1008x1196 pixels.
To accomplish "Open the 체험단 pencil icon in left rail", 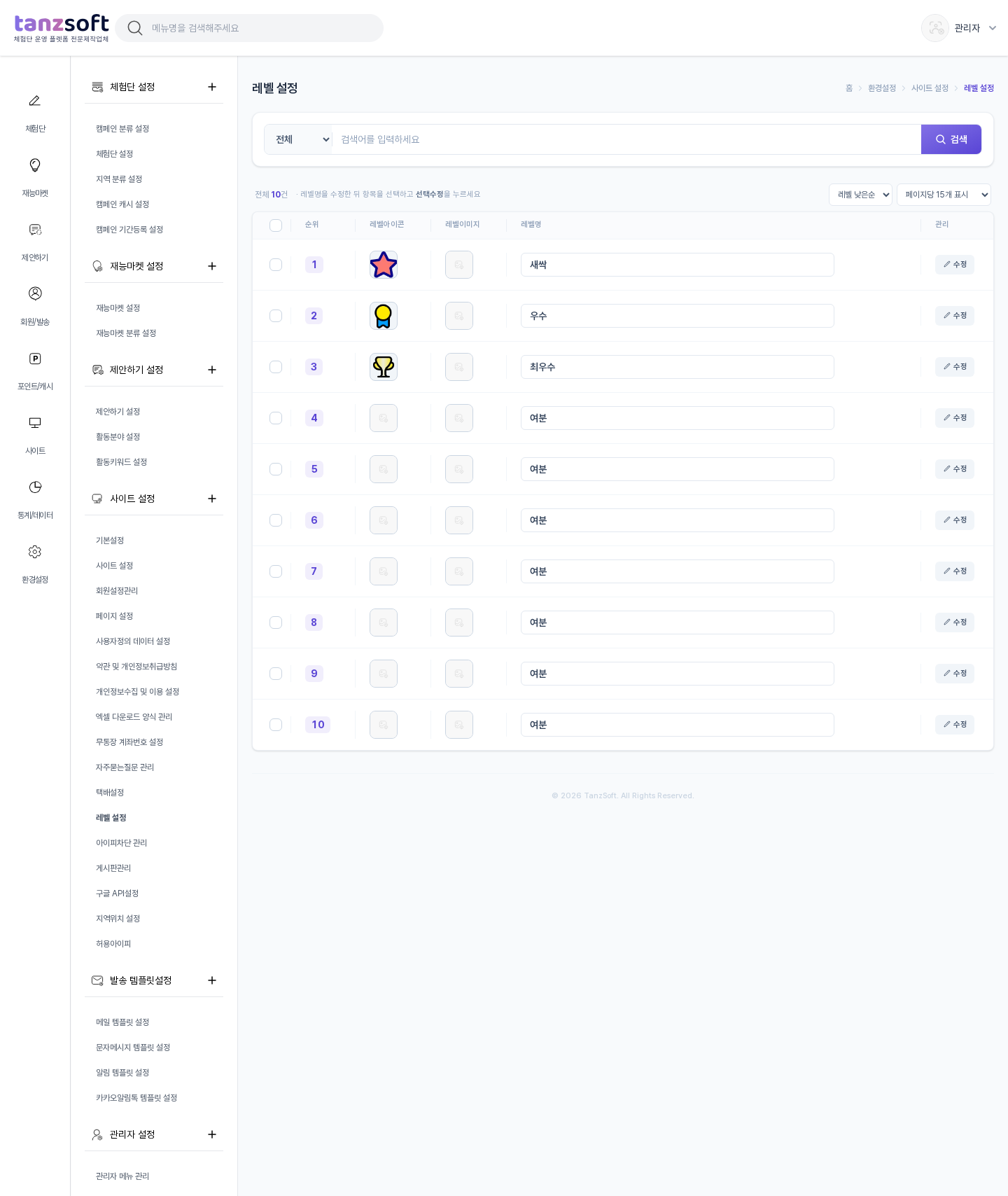I will pyautogui.click(x=34, y=101).
